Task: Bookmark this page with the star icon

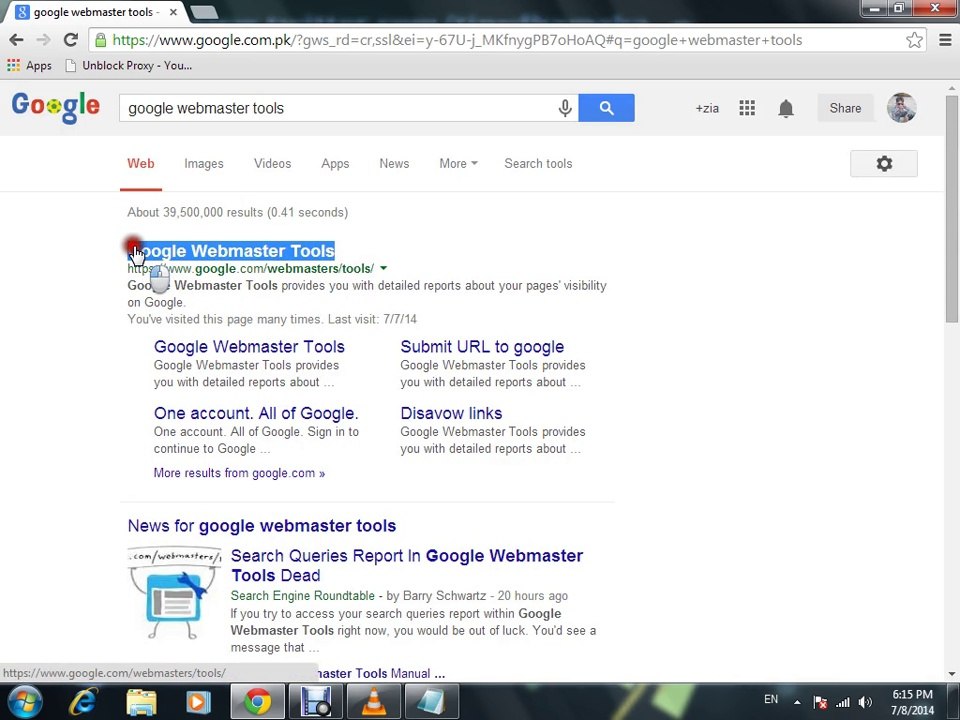Action: coord(914,40)
